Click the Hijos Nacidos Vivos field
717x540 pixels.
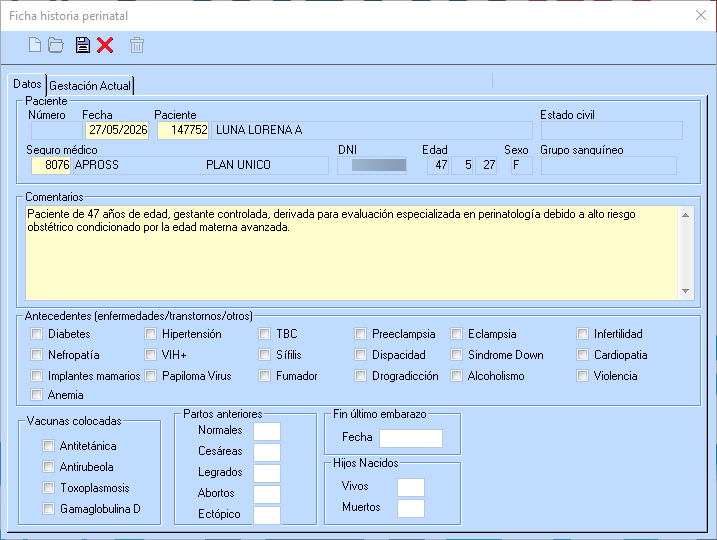411,487
